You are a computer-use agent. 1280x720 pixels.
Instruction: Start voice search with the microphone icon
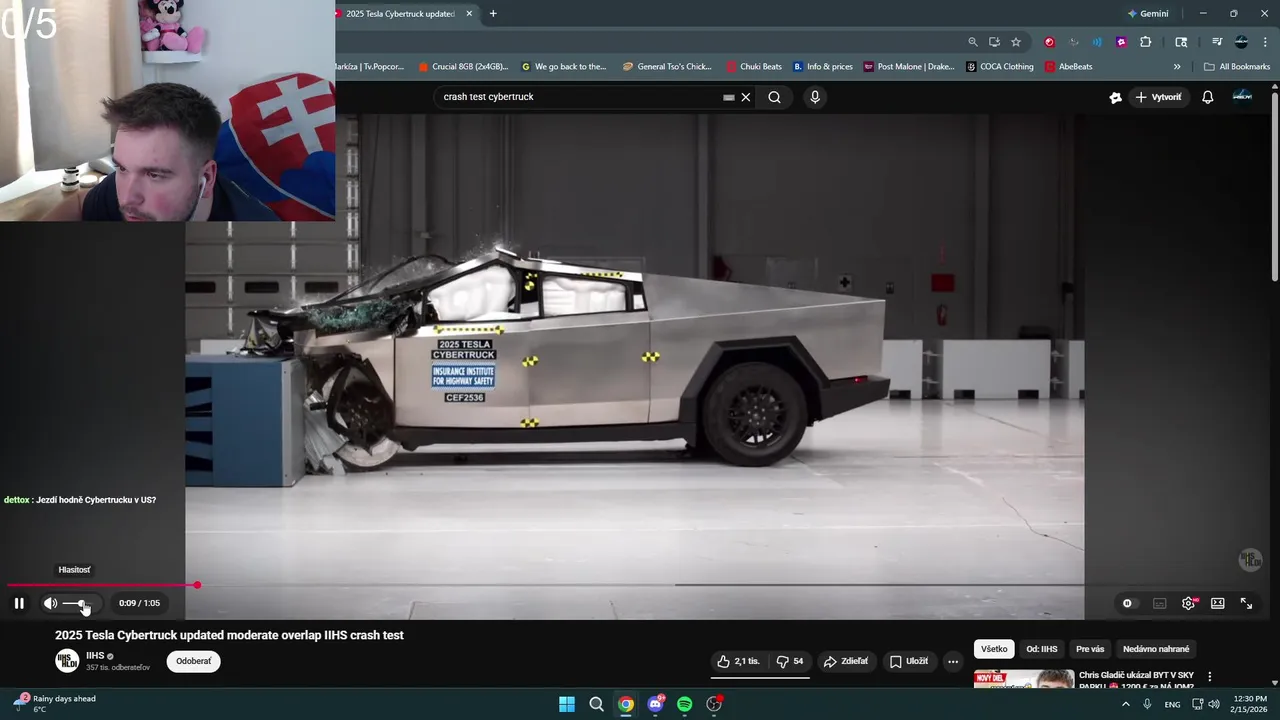click(815, 97)
